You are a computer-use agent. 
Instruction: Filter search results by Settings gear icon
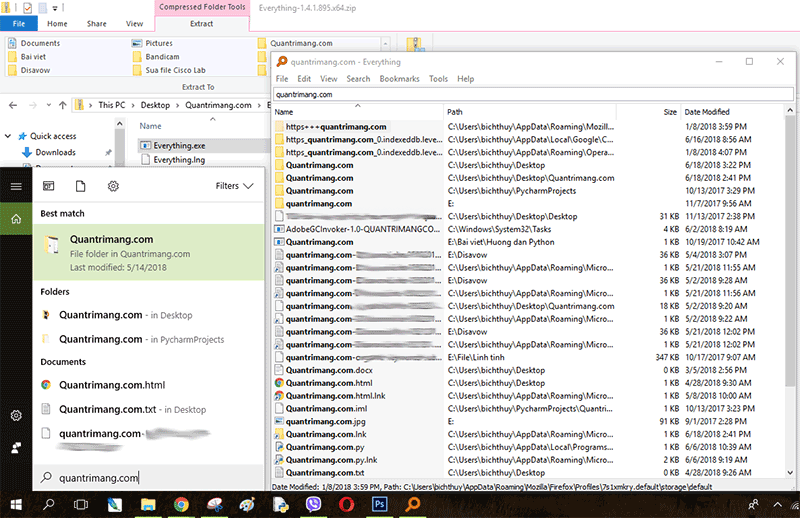tap(113, 186)
